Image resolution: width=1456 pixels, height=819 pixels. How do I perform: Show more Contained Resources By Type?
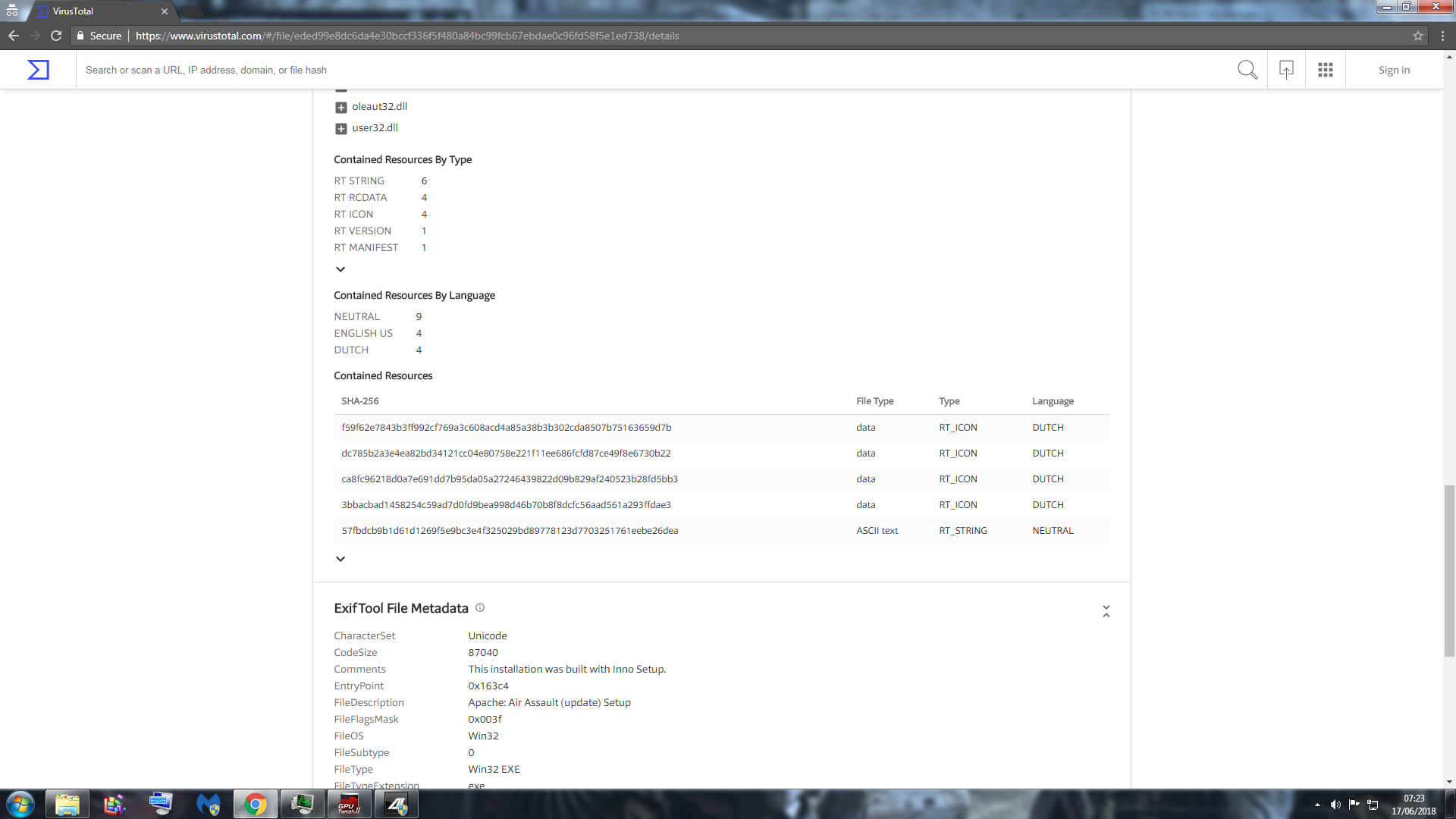click(x=340, y=269)
